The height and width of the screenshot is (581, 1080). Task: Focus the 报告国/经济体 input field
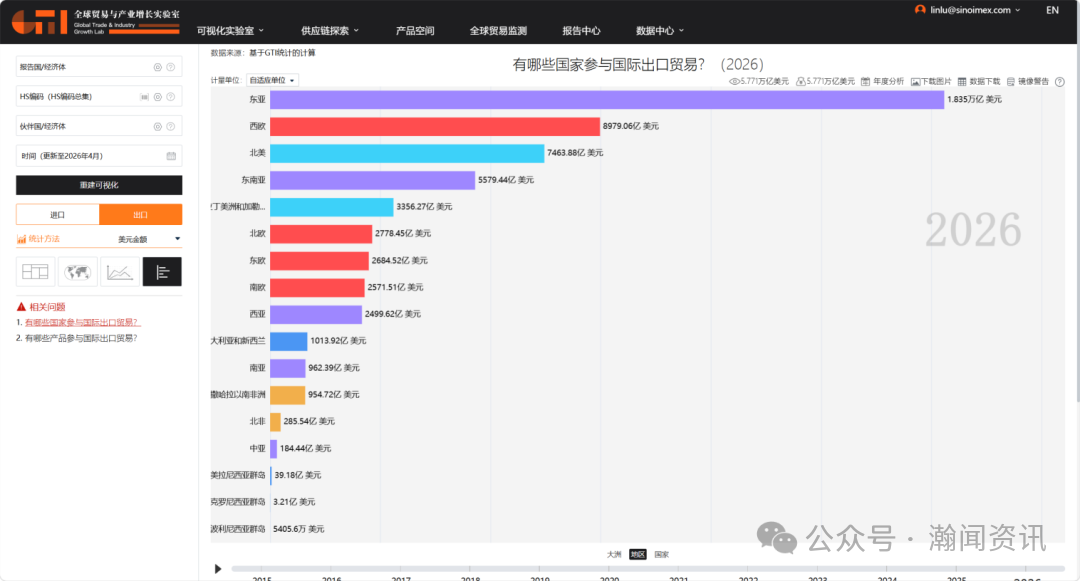pos(99,67)
